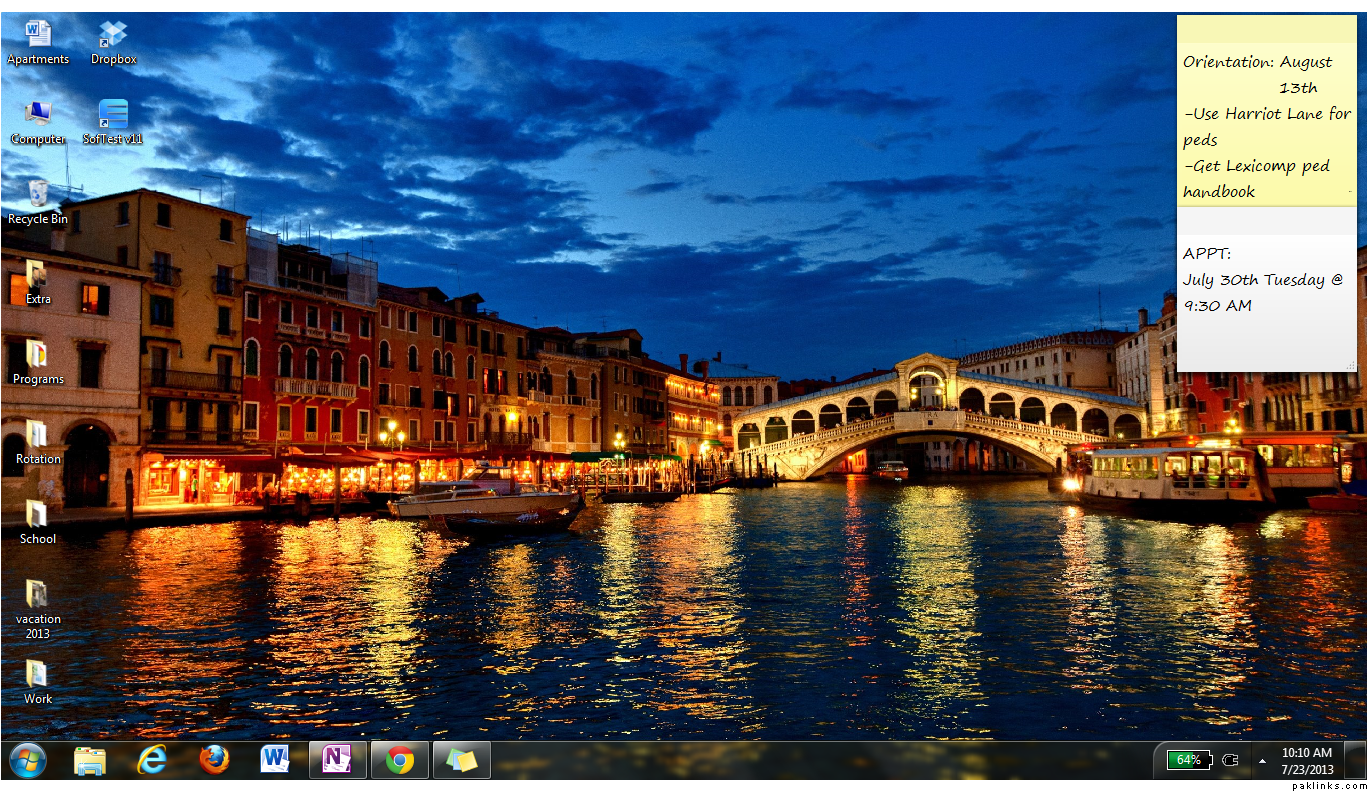Launch Firefox from the taskbar
The width and height of the screenshot is (1368, 792).
[x=213, y=761]
